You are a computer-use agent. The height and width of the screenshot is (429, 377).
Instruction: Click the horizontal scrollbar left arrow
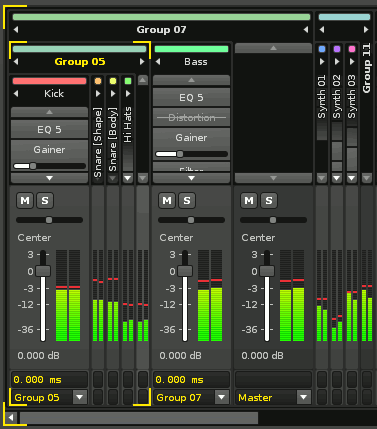pyautogui.click(x=11, y=417)
